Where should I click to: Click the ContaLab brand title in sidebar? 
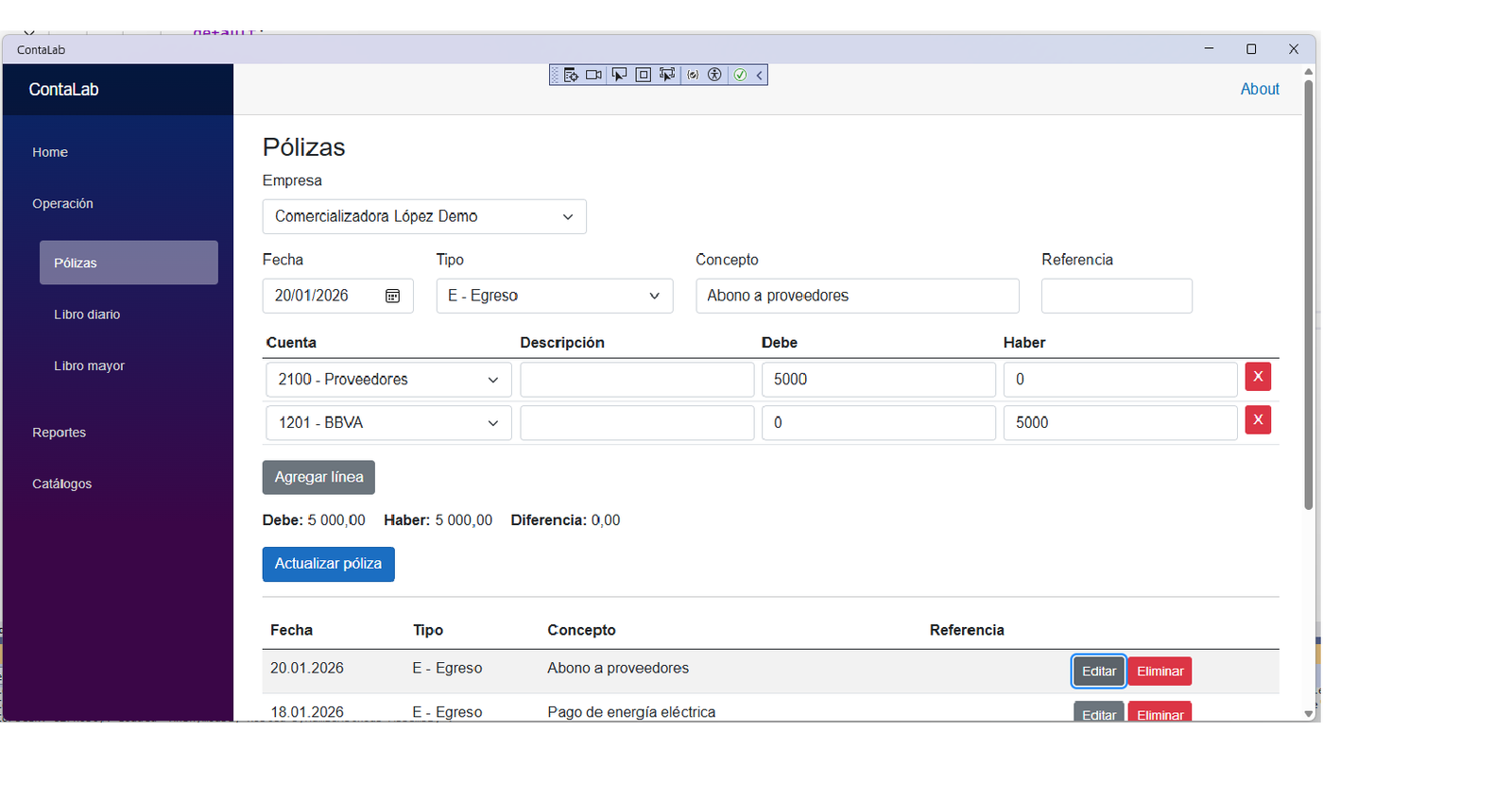[63, 90]
